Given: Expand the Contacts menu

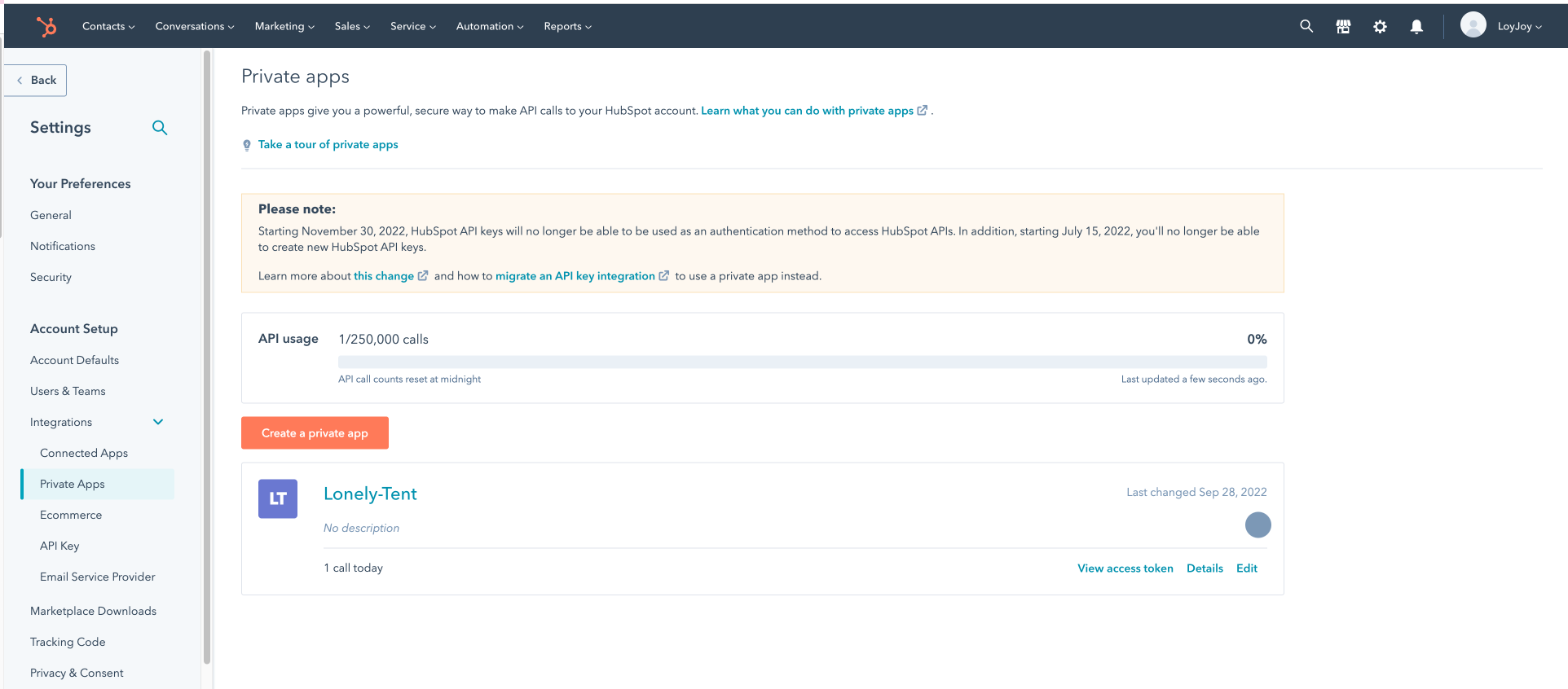Looking at the screenshot, I should click(x=108, y=26).
